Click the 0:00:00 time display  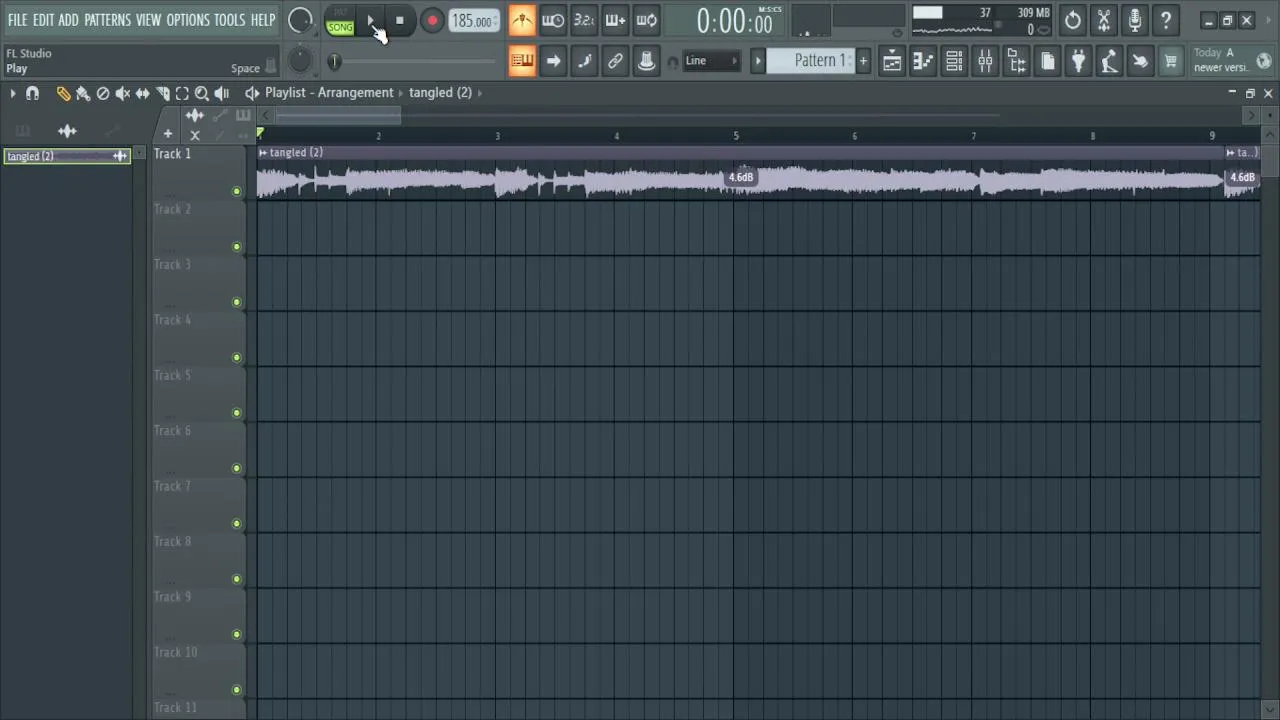735,21
